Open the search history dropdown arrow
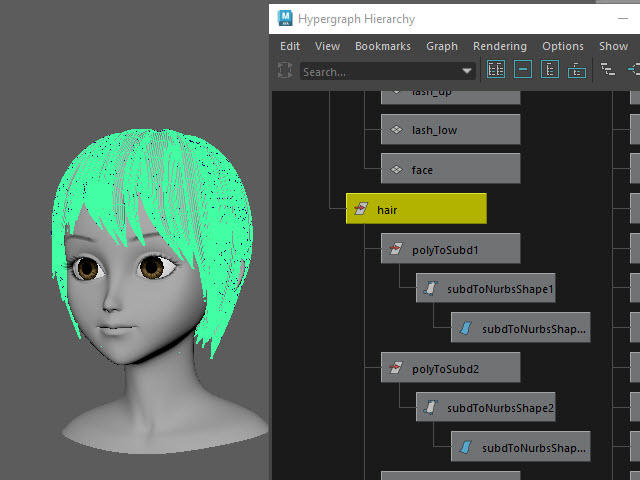 click(467, 71)
